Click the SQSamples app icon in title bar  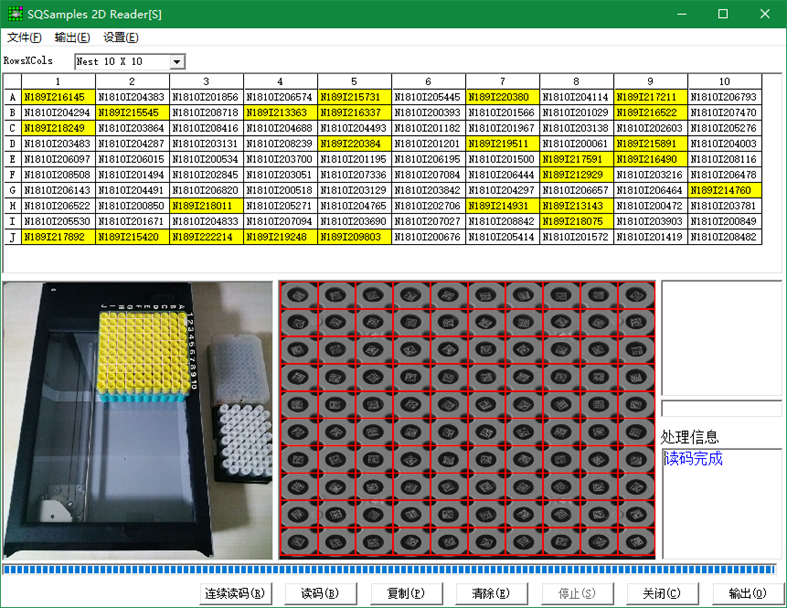pos(14,13)
